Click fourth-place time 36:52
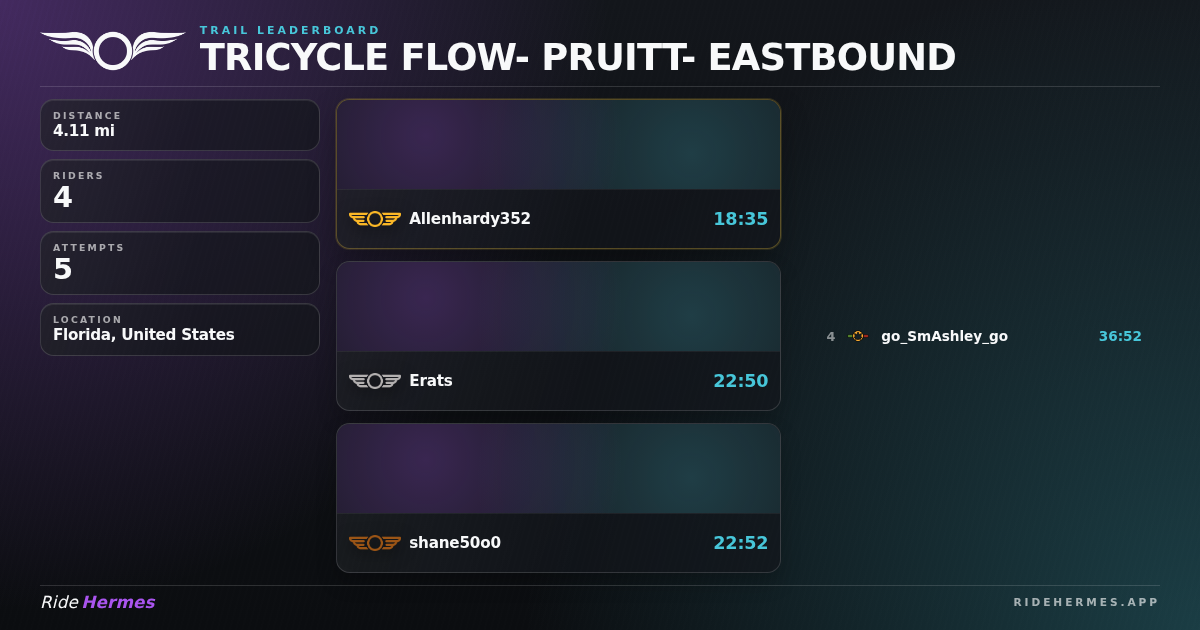Image resolution: width=1200 pixels, height=630 pixels. coord(1120,336)
